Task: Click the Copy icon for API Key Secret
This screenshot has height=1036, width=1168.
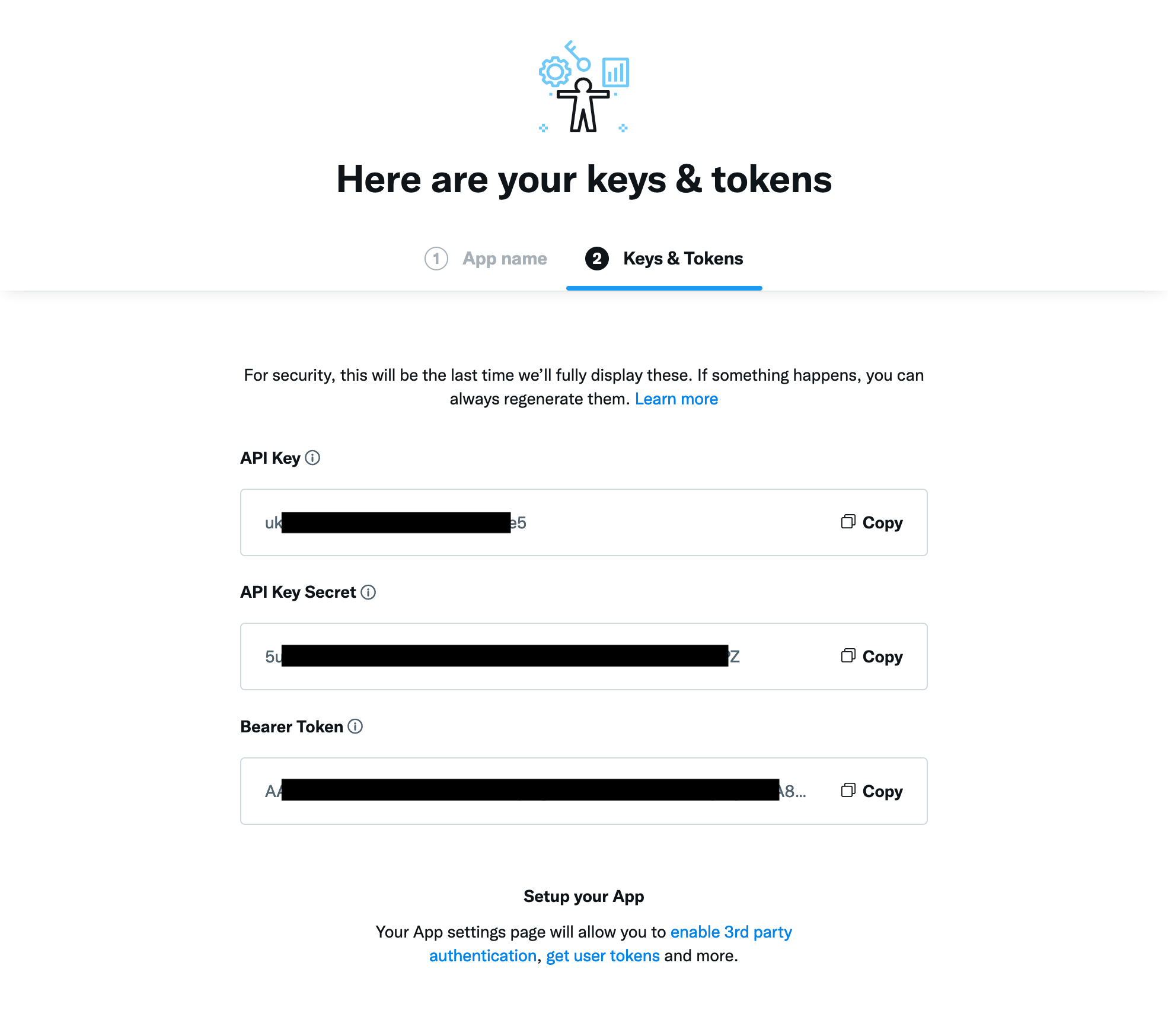Action: (848, 656)
